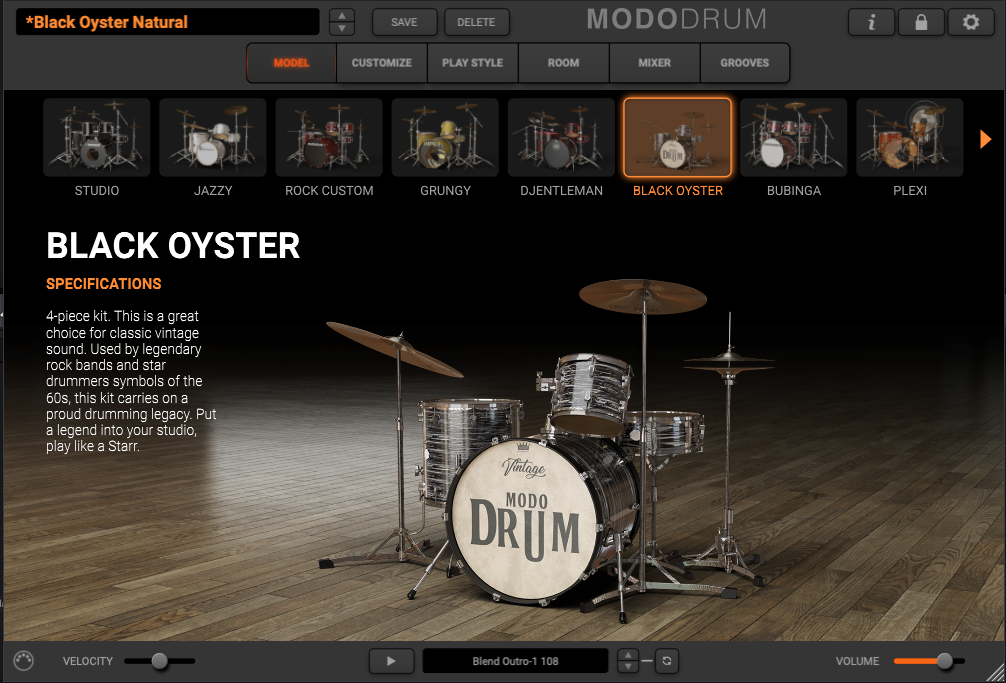Choose the Plexi kit thumbnail

pos(910,137)
